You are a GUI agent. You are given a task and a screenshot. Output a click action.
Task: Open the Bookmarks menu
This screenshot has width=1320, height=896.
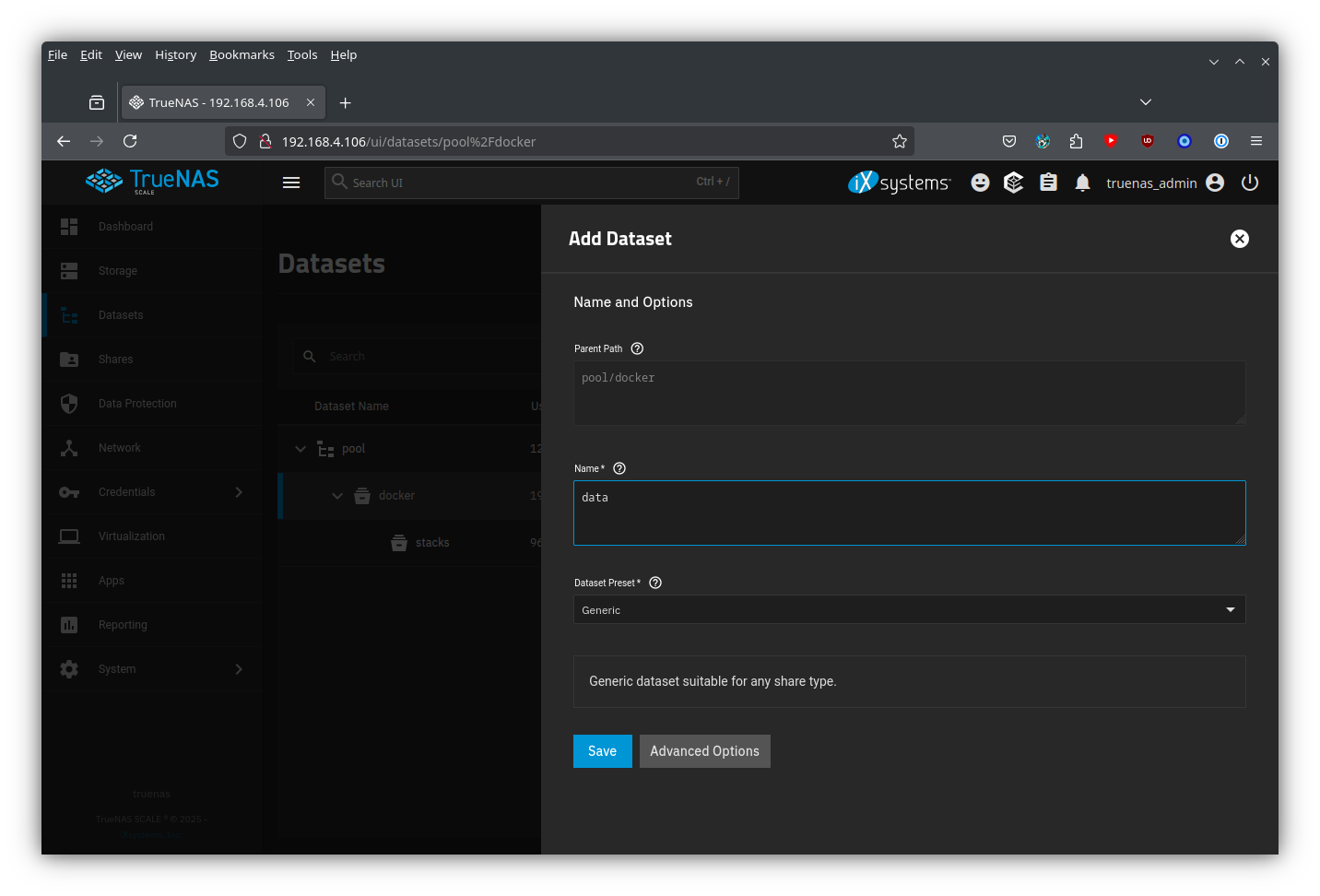(242, 54)
